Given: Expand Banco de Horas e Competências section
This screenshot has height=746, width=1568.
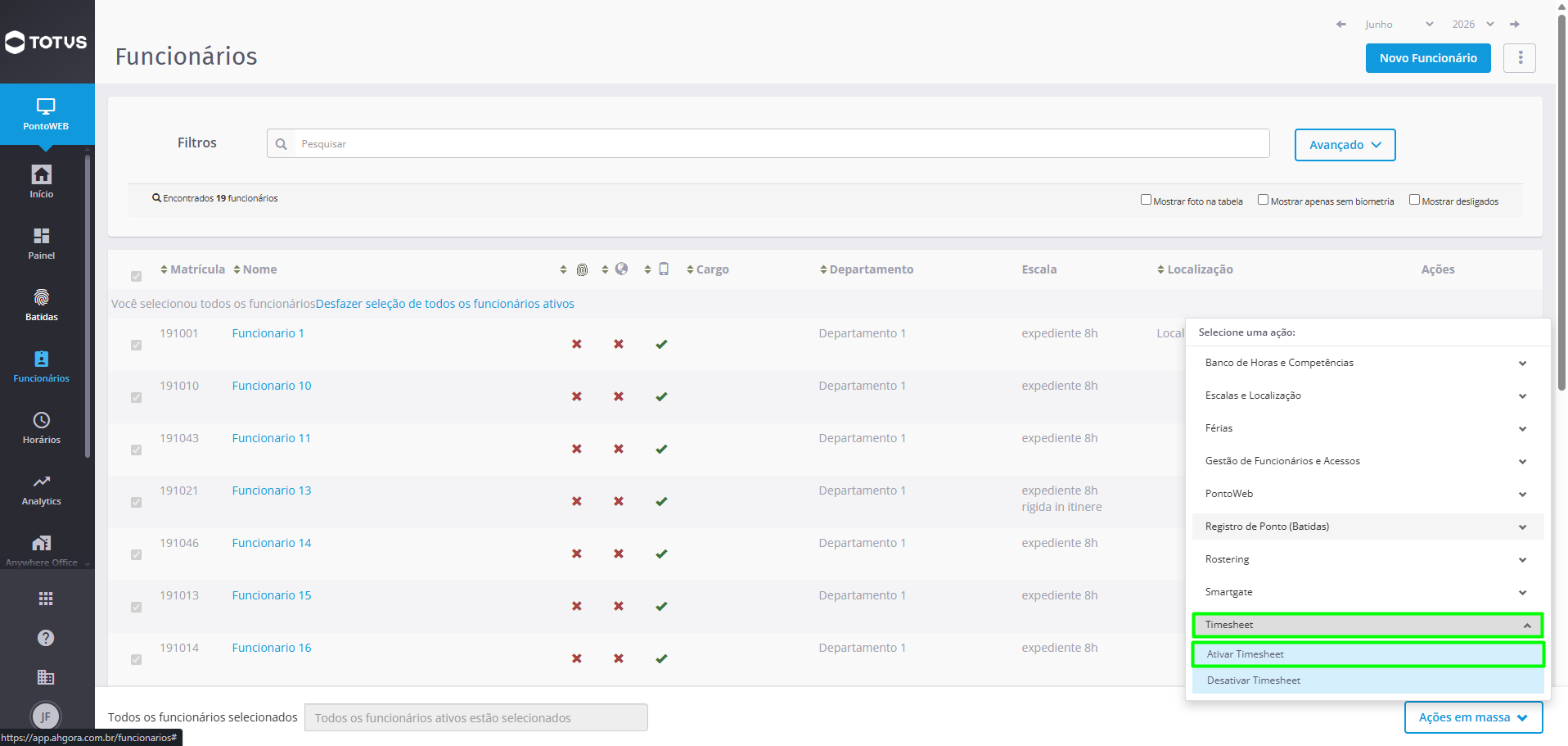Looking at the screenshot, I should [1367, 363].
